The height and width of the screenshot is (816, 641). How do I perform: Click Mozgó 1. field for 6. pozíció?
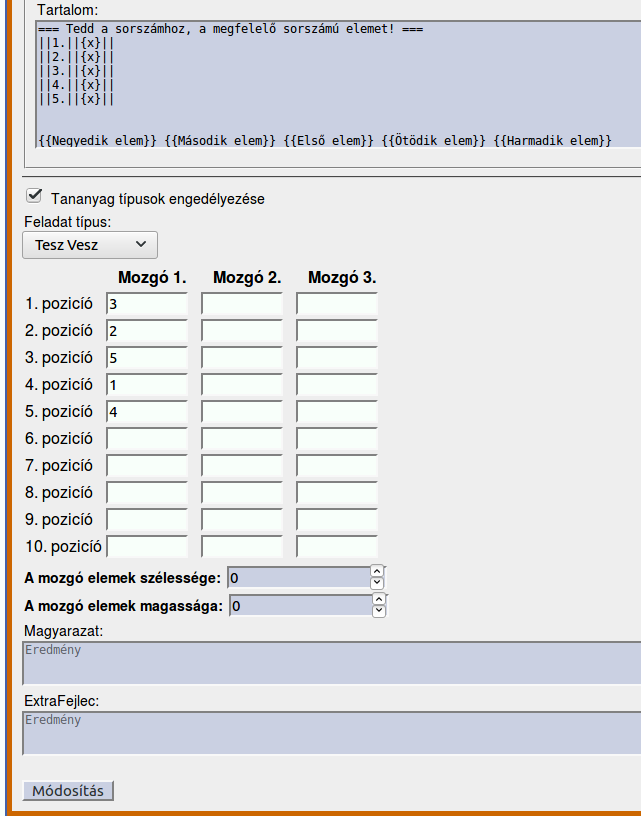pos(147,438)
